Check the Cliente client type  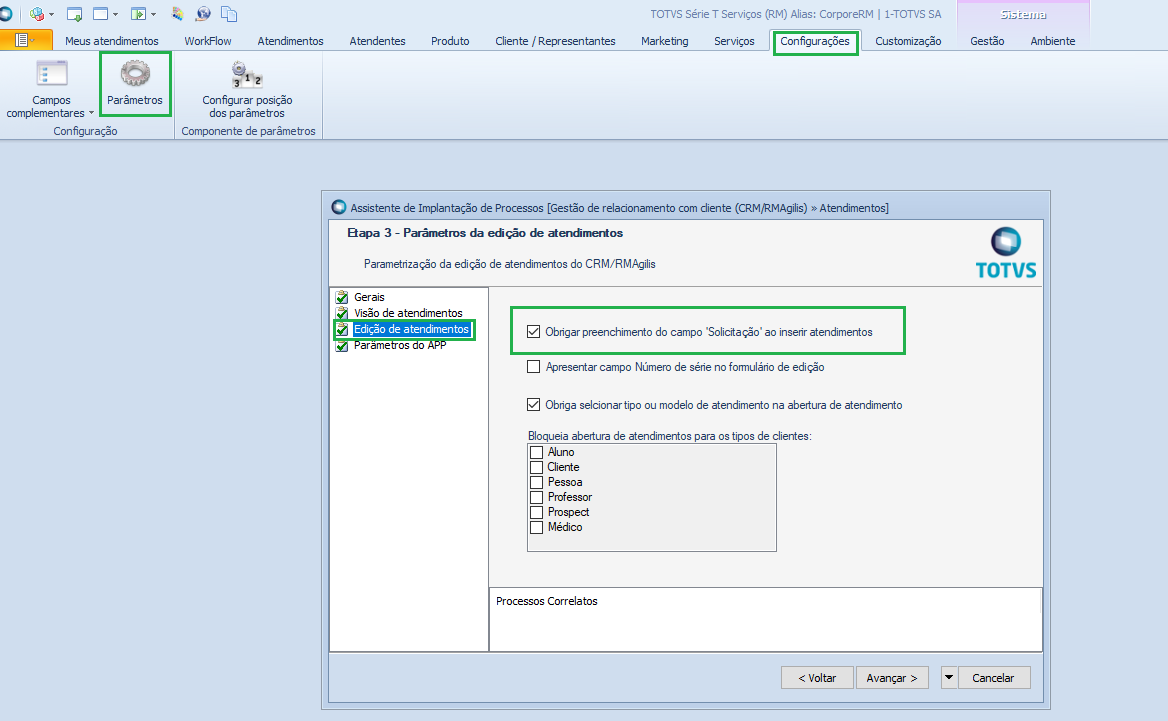pyautogui.click(x=536, y=467)
